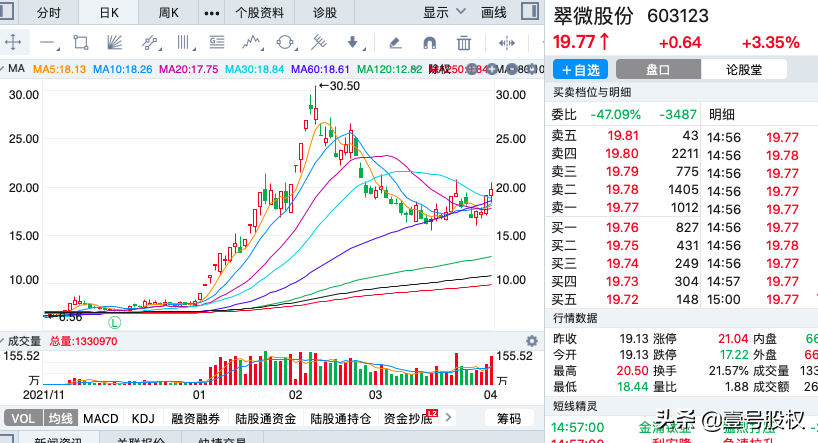Select the down arrow marker tool
Screen dimensions: 818x443
point(353,42)
